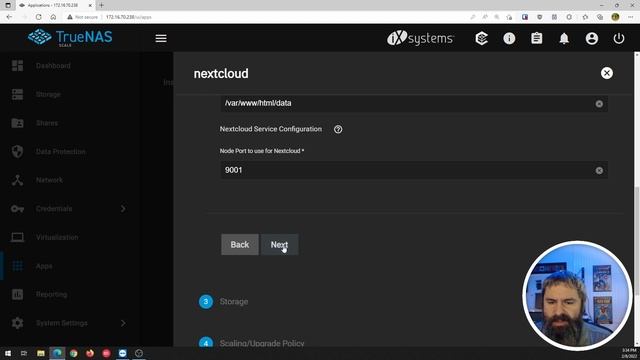Open Reporting in the sidebar

click(x=51, y=294)
